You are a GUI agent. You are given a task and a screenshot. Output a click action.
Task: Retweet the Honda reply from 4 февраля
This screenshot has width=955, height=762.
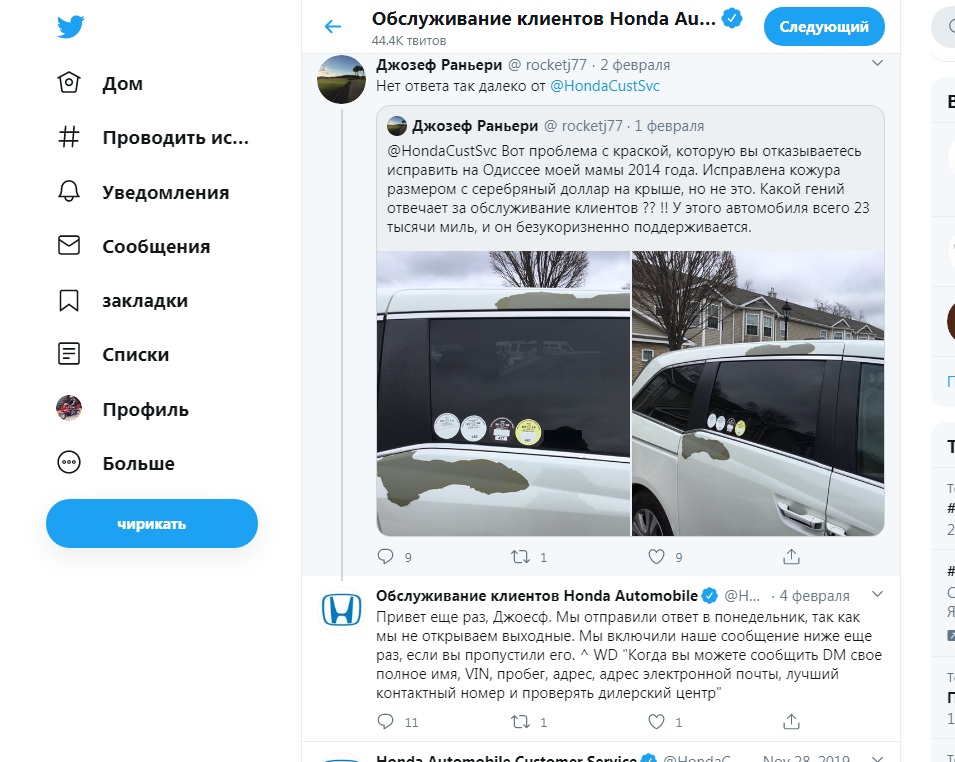coord(520,722)
